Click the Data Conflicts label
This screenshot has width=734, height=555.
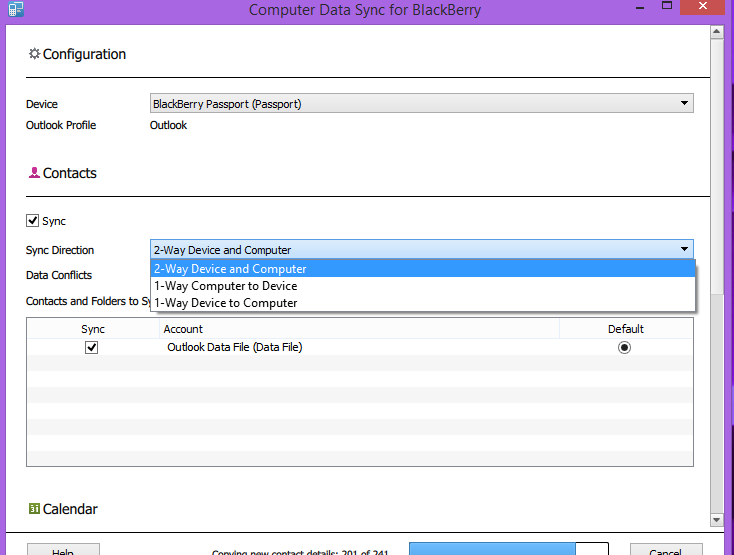[x=59, y=275]
